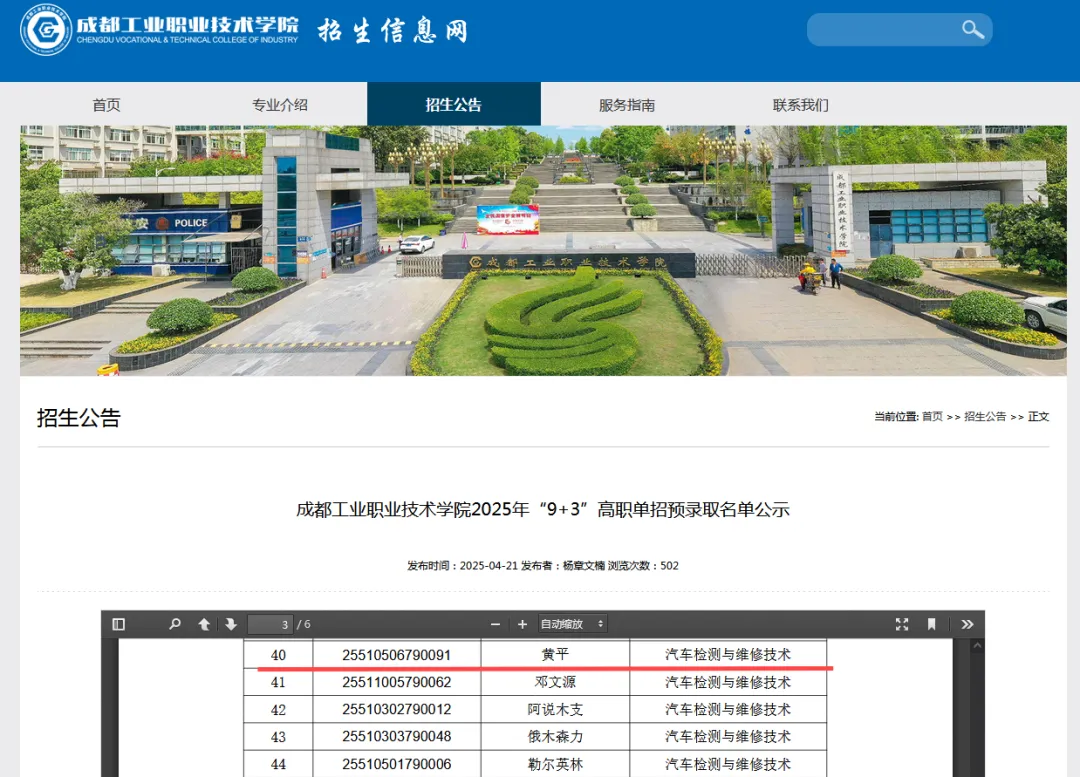The height and width of the screenshot is (777, 1080).
Task: Open the 首页 navigation tab
Action: click(x=106, y=105)
